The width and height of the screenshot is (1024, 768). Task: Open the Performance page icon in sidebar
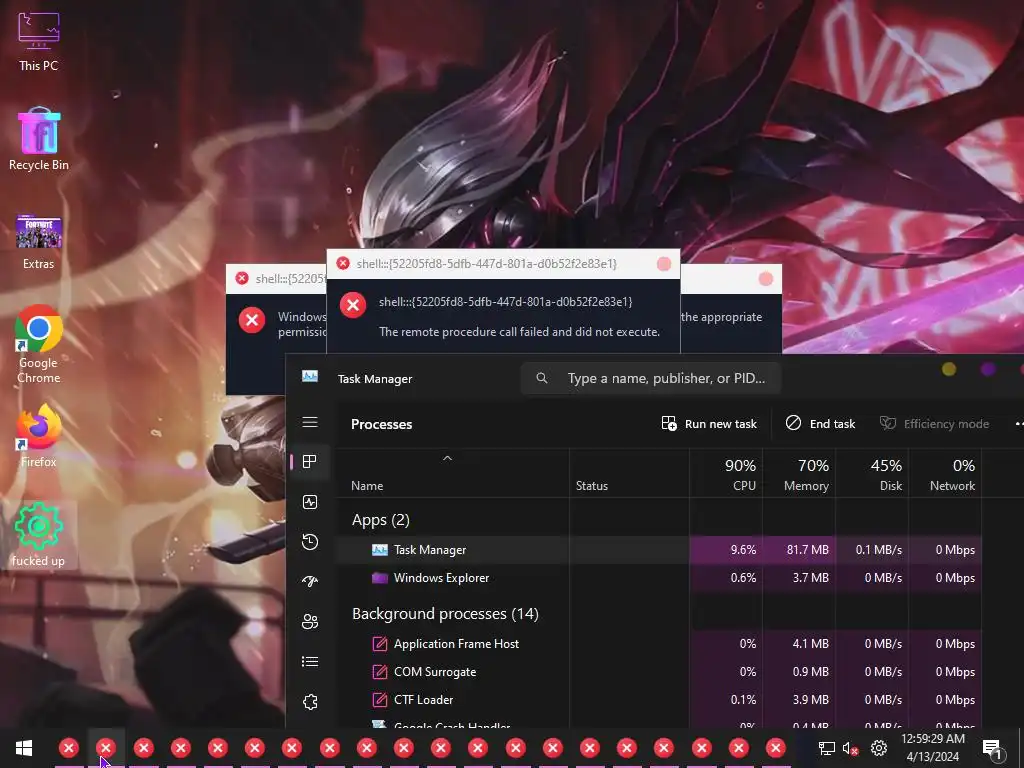coord(310,502)
